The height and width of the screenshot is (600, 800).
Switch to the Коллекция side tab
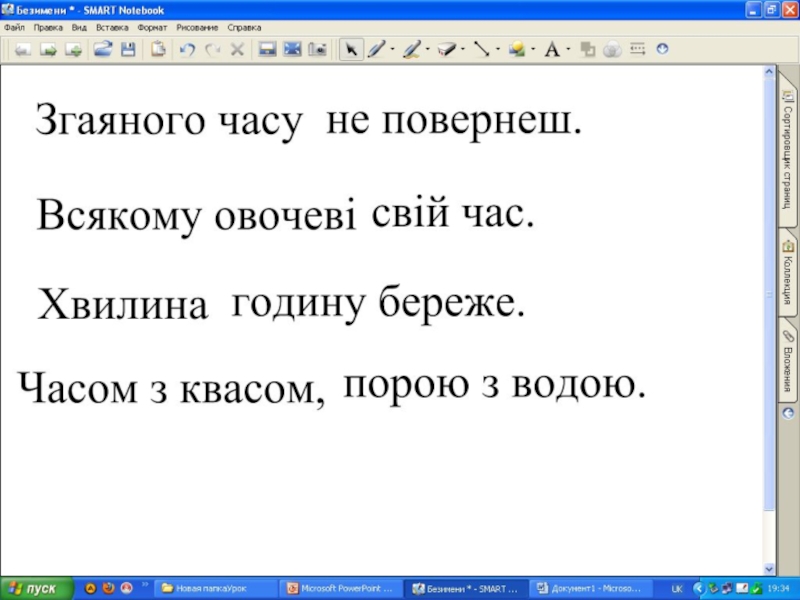788,273
